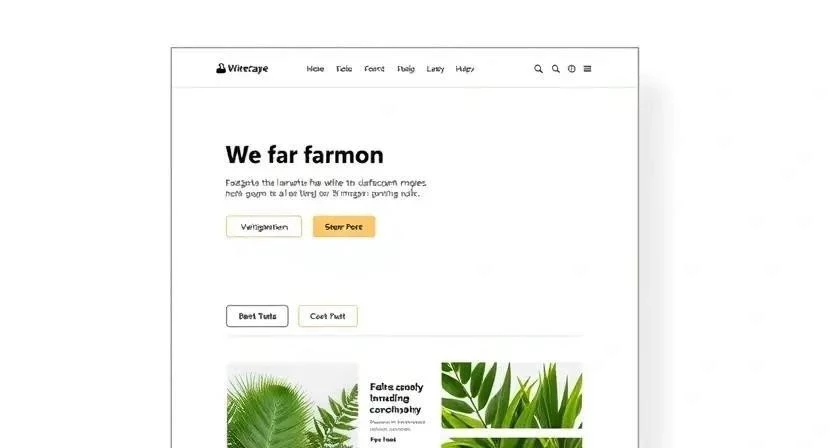
Task: Click the orange 'Sterr Pore' button
Action: click(344, 227)
